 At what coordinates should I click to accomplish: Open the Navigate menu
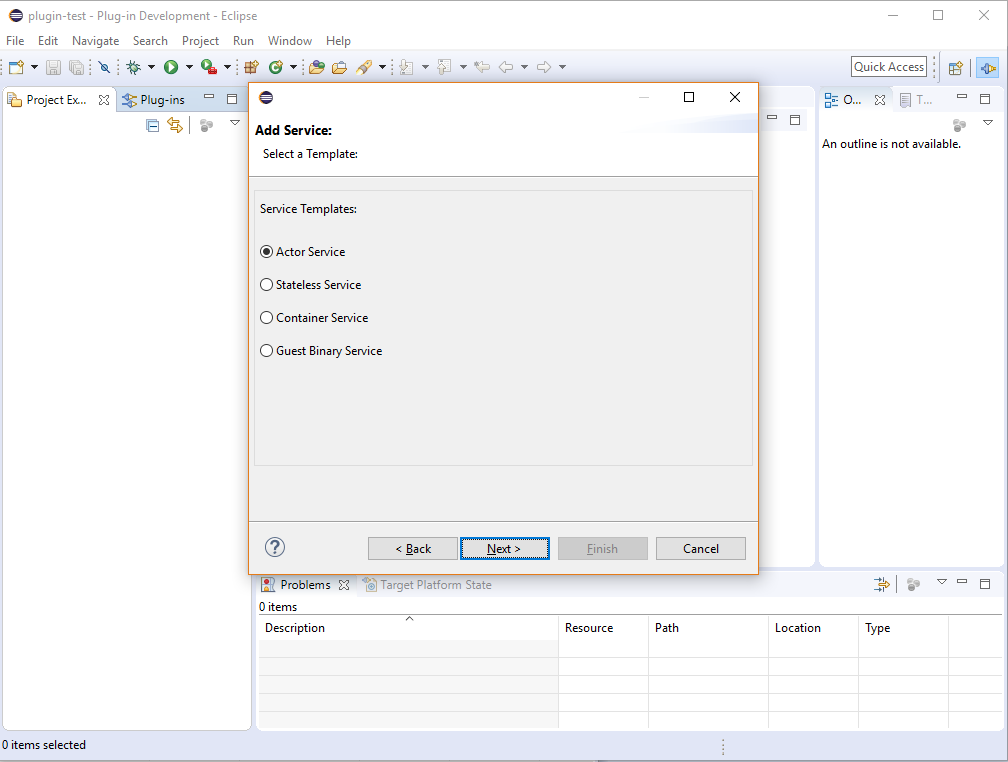pos(95,41)
